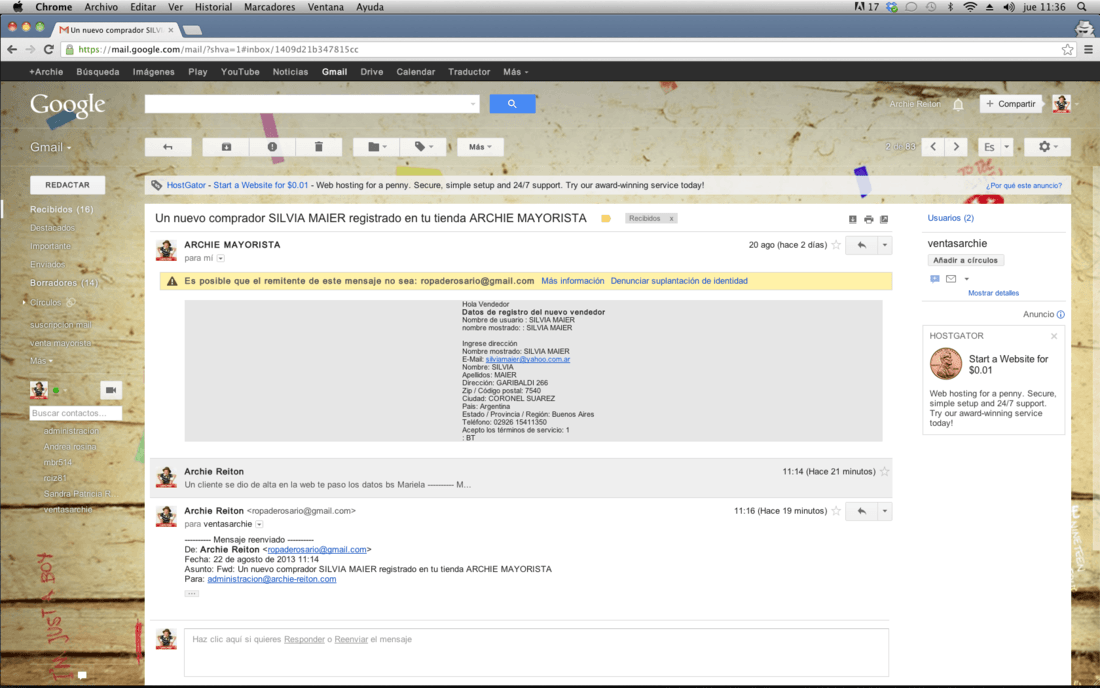The width and height of the screenshot is (1100, 688).
Task: Open Enviados folder
Action: click(48, 264)
